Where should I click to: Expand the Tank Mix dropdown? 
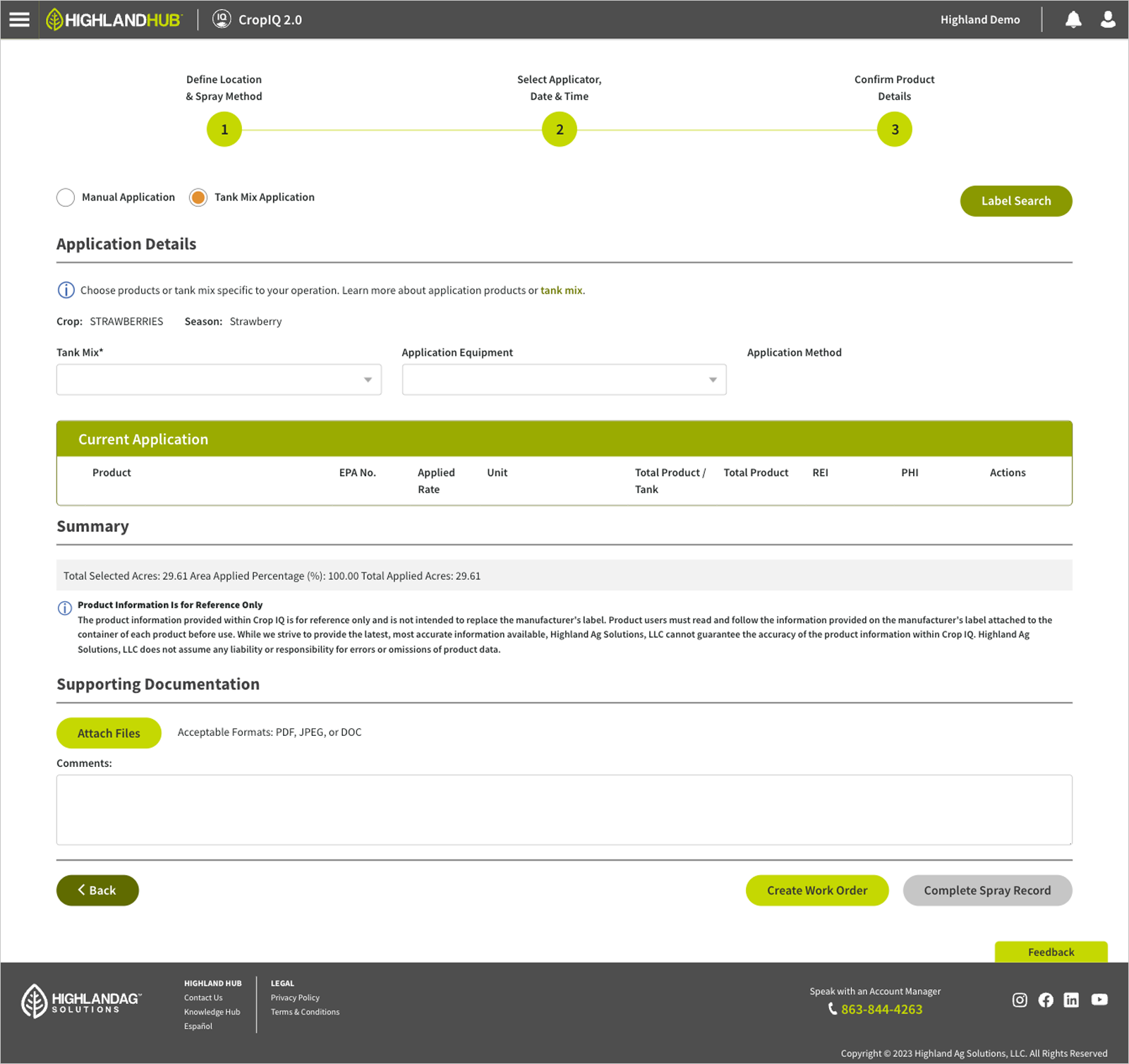click(219, 380)
